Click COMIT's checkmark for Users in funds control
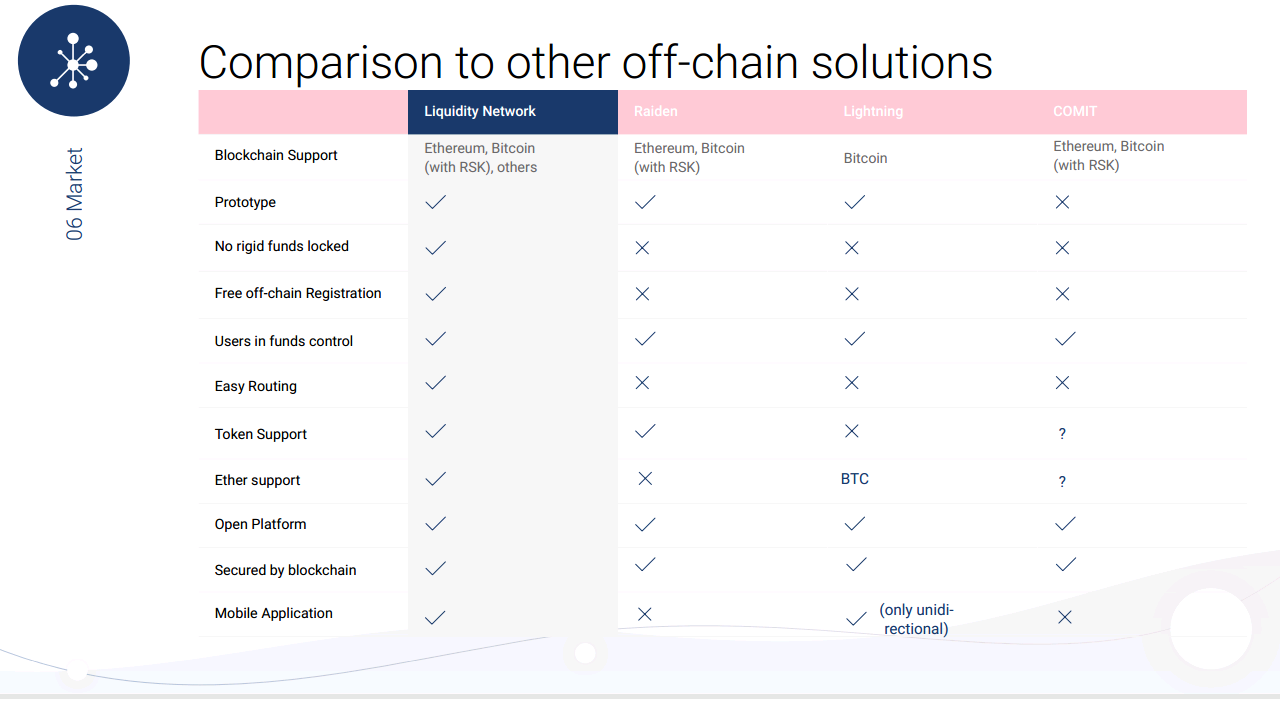This screenshot has height=720, width=1280. tap(1065, 339)
